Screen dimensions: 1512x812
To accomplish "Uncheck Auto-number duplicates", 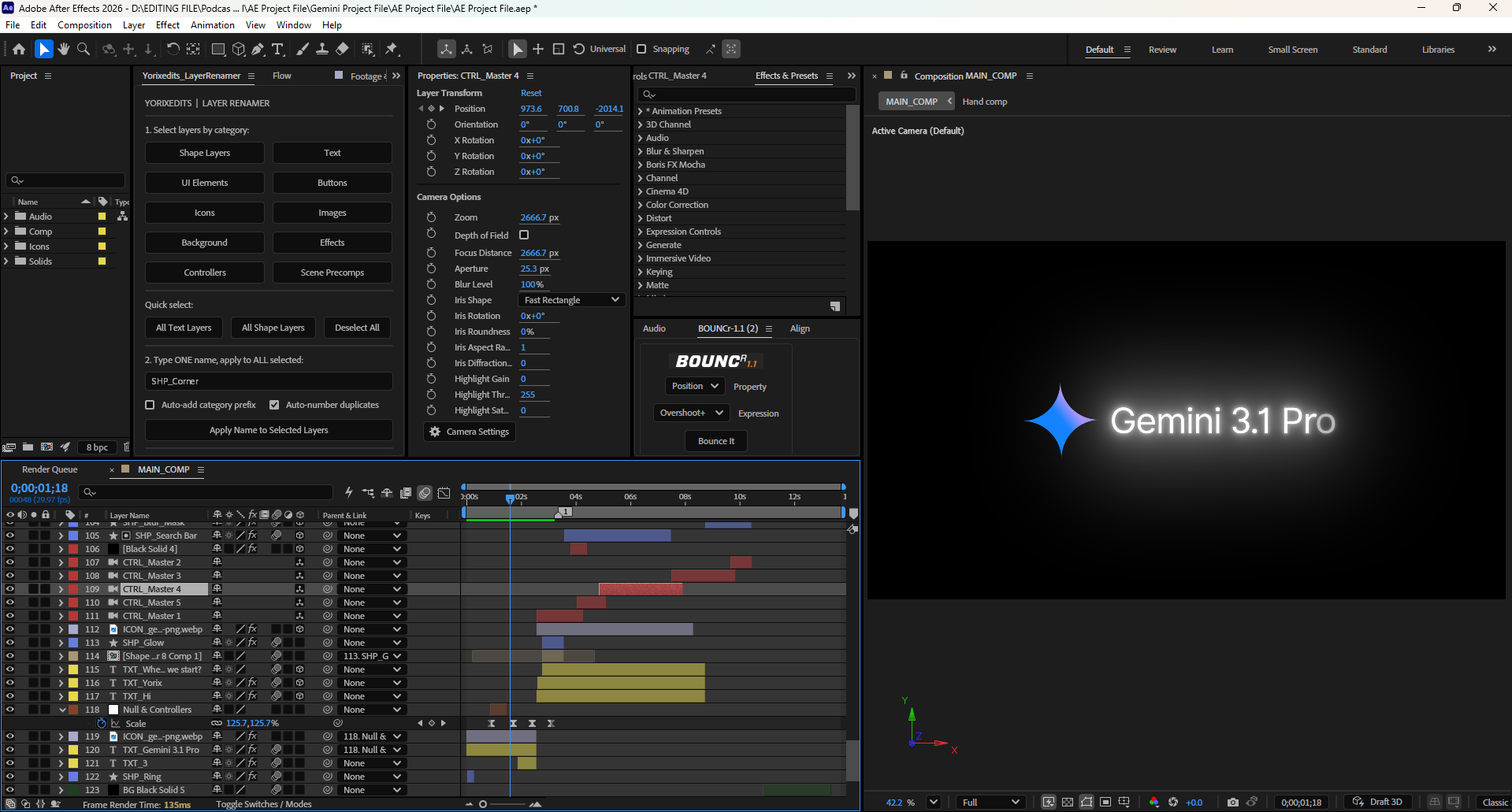I will [x=274, y=405].
